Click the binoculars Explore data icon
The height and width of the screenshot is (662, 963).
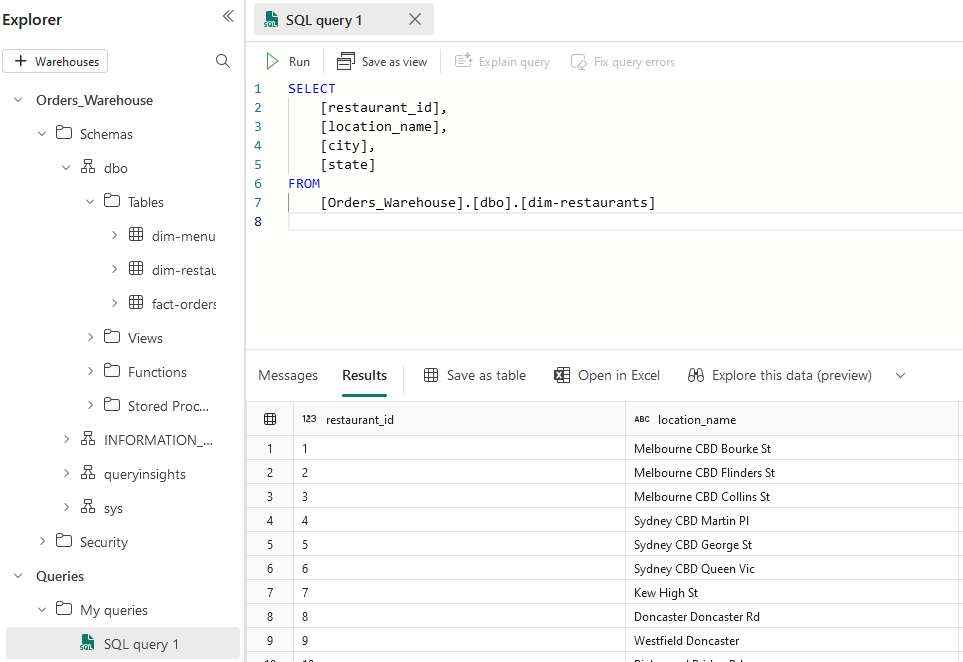click(696, 375)
